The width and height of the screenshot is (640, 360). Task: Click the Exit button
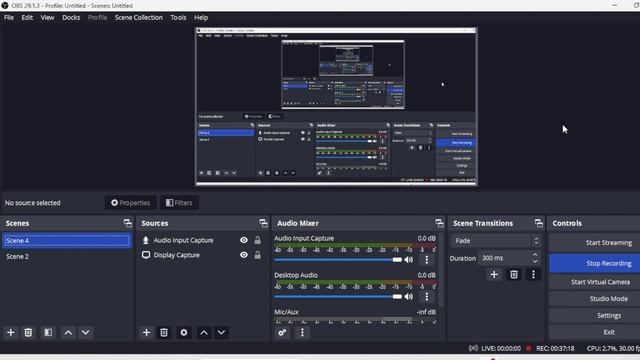595,332
